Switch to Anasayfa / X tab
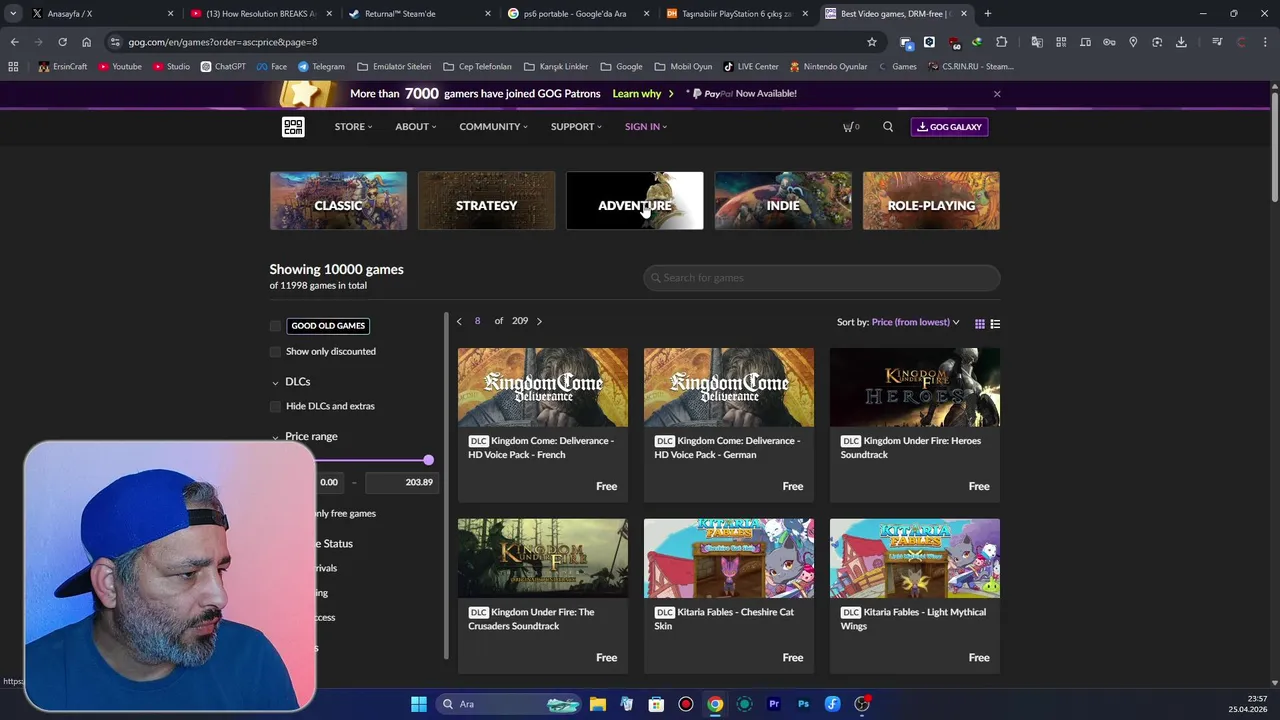 click(100, 14)
